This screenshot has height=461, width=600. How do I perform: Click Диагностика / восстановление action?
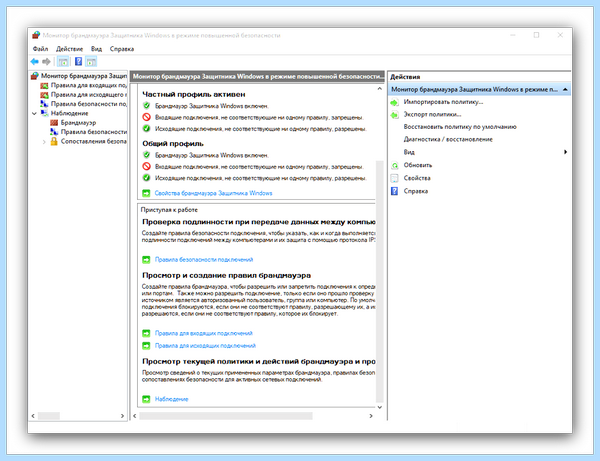pos(448,139)
